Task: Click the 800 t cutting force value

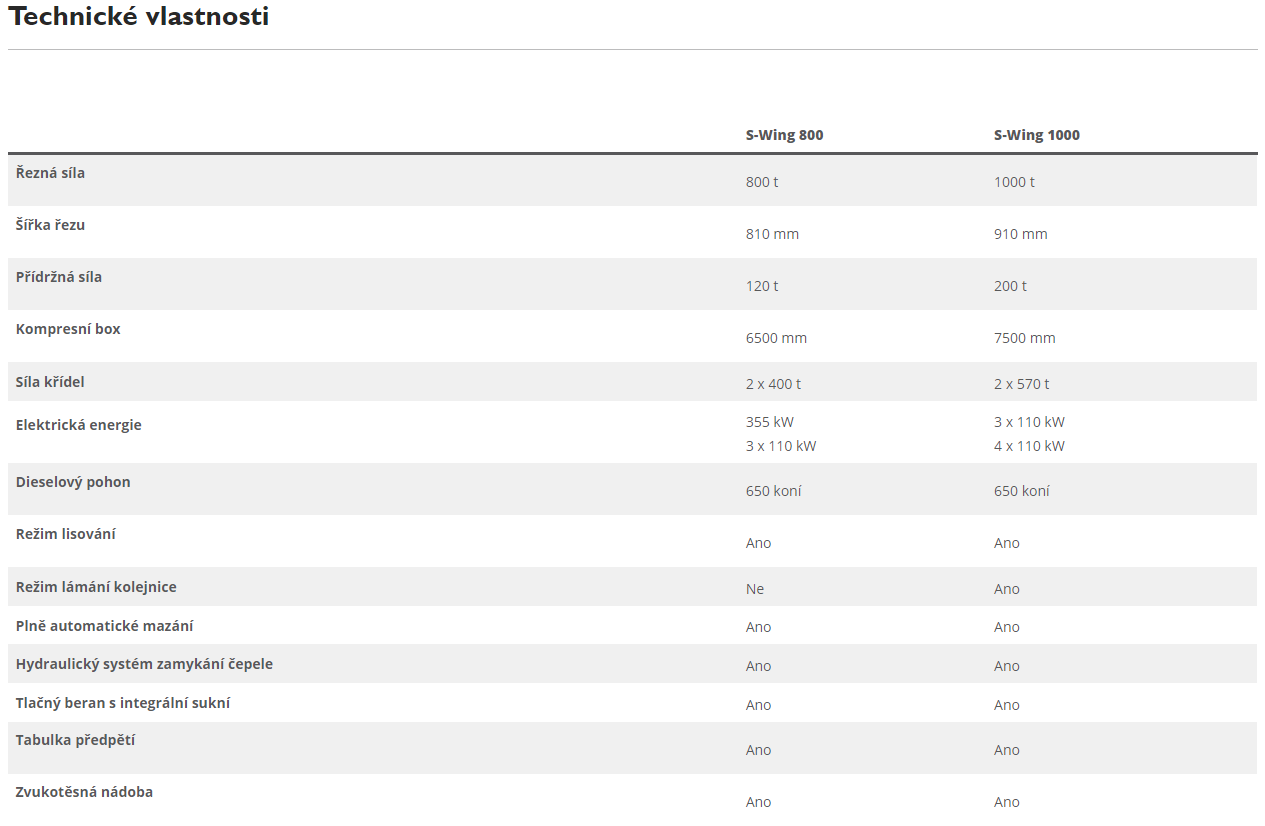Action: click(761, 182)
